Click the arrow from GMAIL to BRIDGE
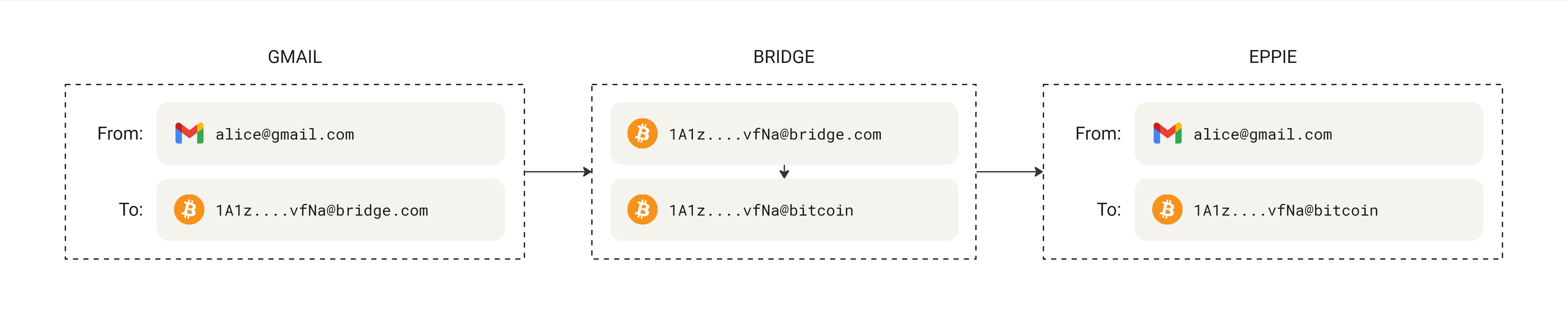This screenshot has width=1568, height=326. click(x=557, y=172)
